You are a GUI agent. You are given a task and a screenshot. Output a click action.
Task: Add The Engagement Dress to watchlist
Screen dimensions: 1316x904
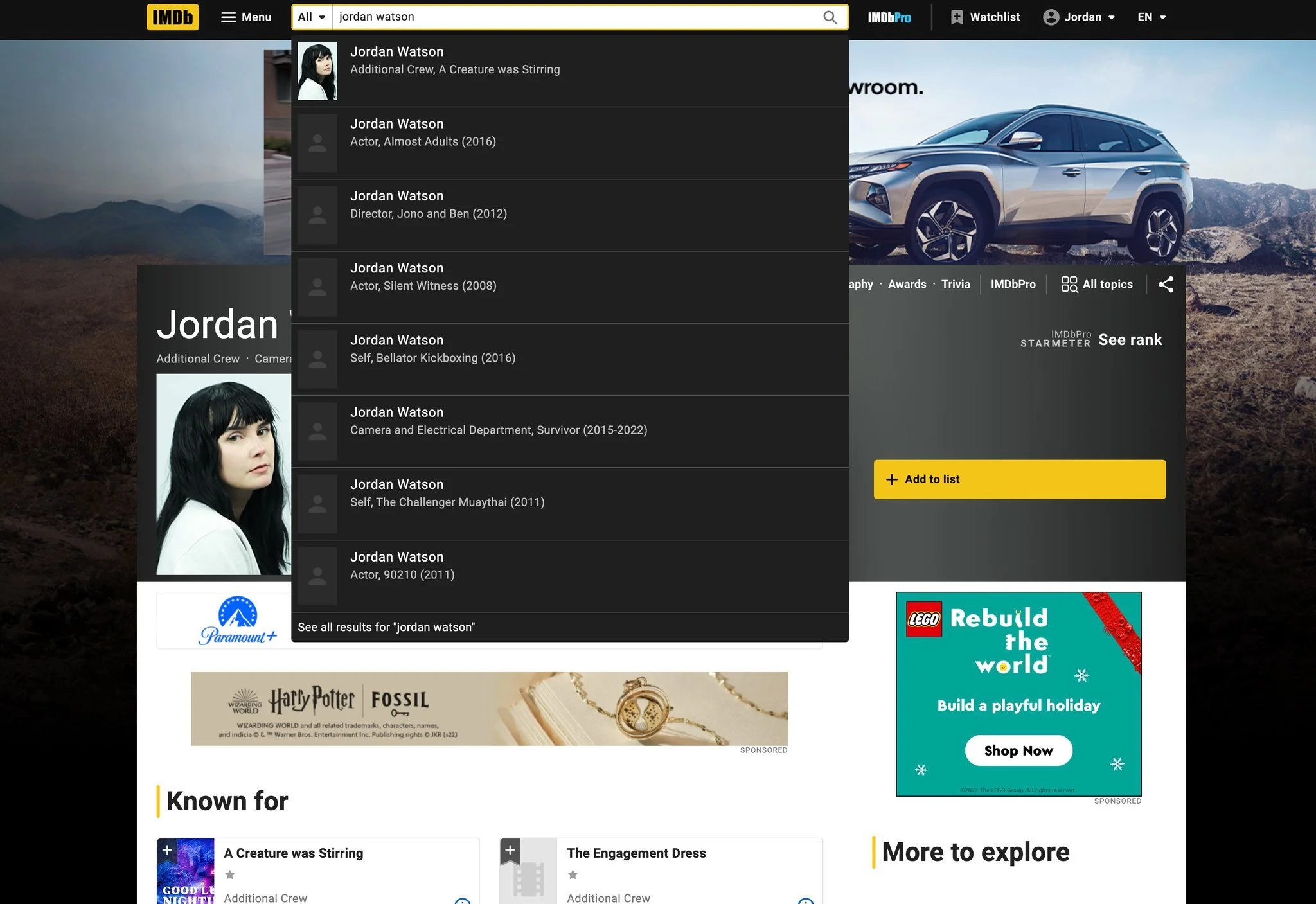pyautogui.click(x=510, y=851)
